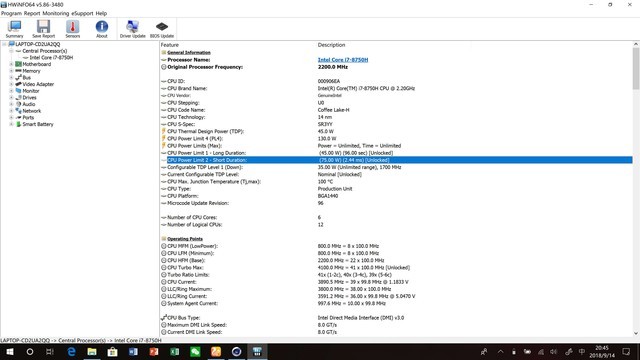Open the Monitoring menu
This screenshot has height=360, width=640.
pyautogui.click(x=56, y=13)
